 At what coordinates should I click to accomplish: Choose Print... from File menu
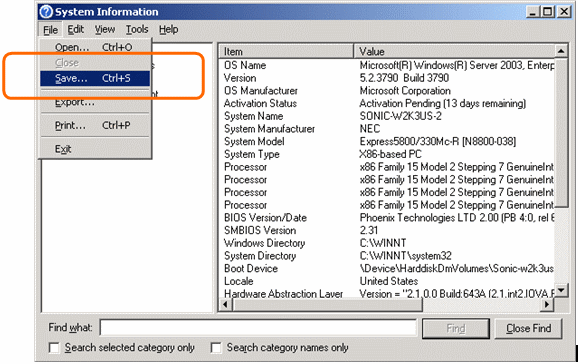click(95, 125)
